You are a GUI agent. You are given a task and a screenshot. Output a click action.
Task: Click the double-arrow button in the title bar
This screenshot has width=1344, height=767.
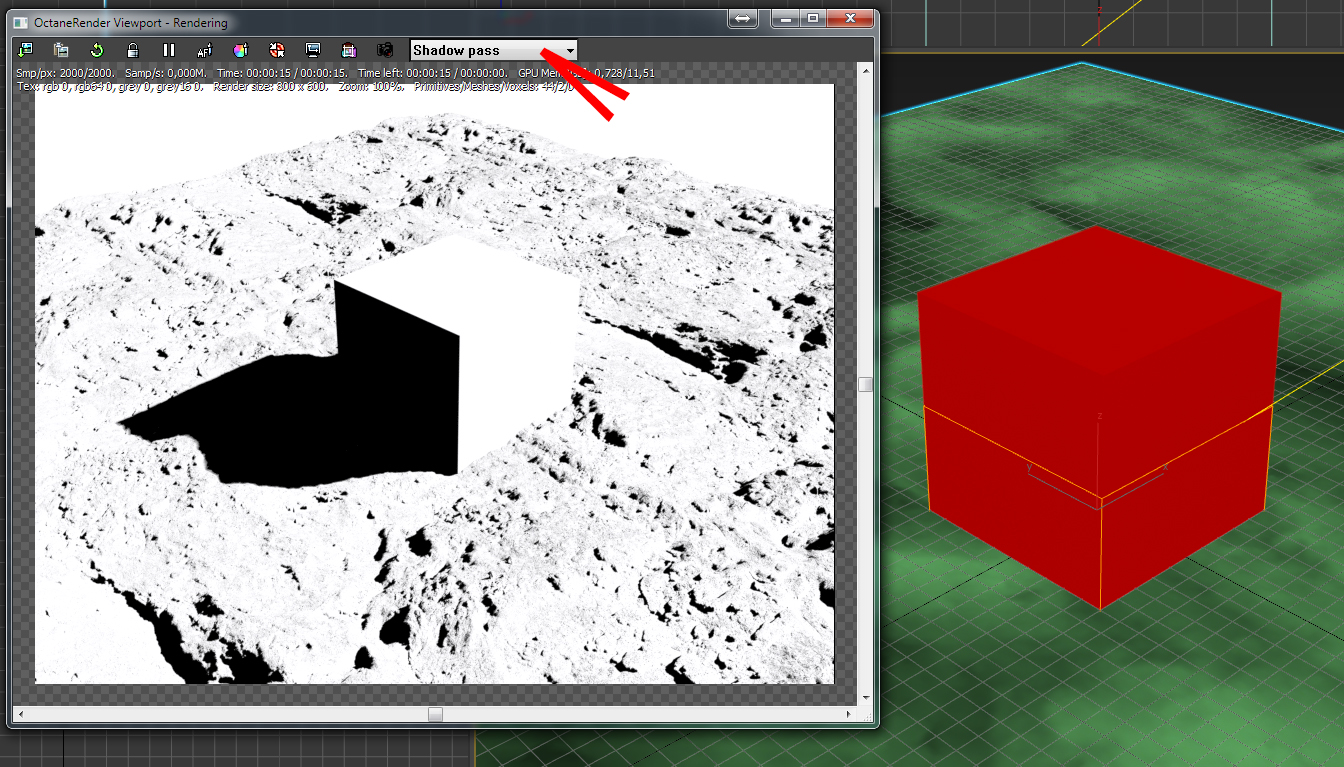(x=743, y=19)
